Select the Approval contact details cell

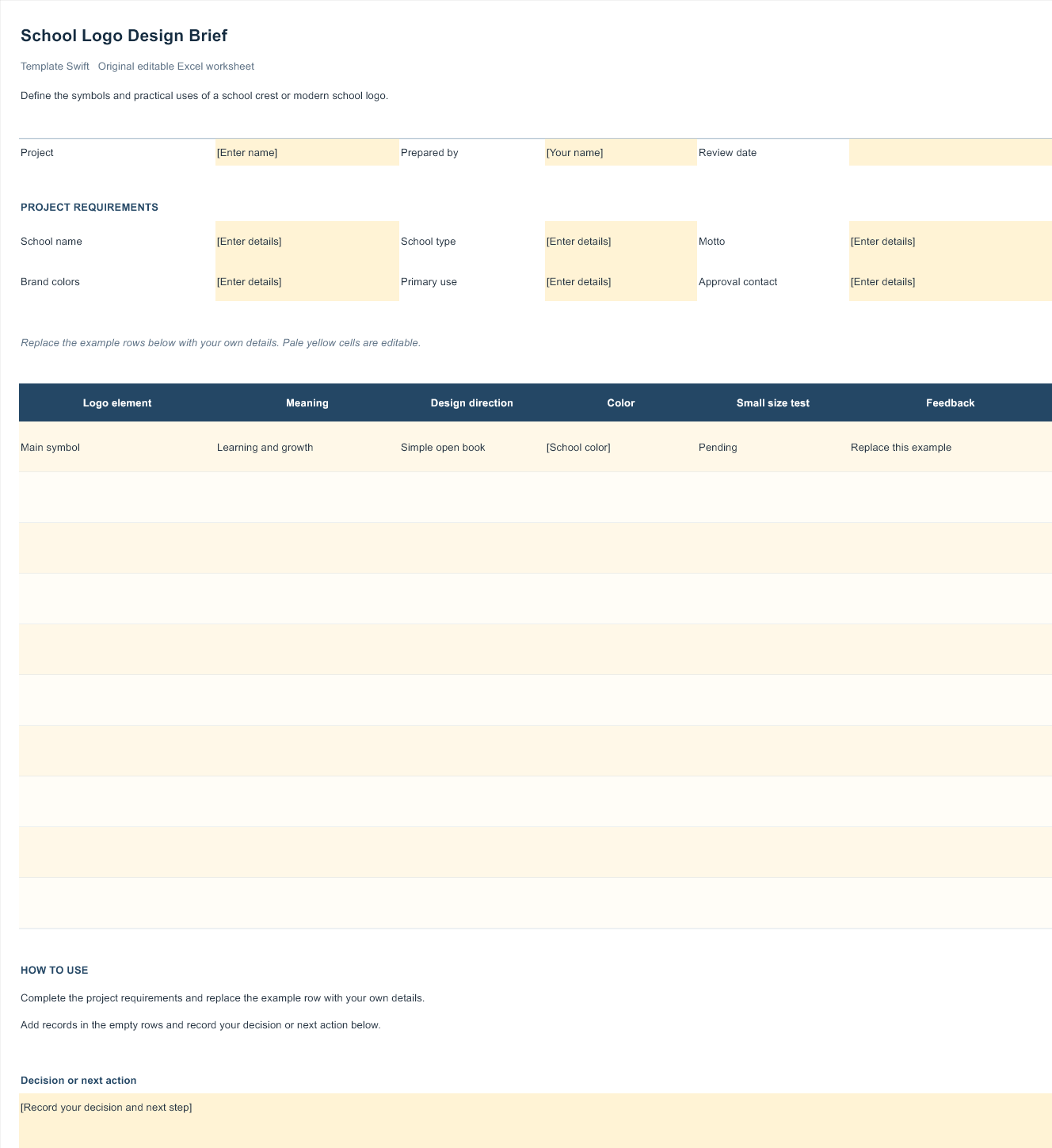(x=951, y=282)
